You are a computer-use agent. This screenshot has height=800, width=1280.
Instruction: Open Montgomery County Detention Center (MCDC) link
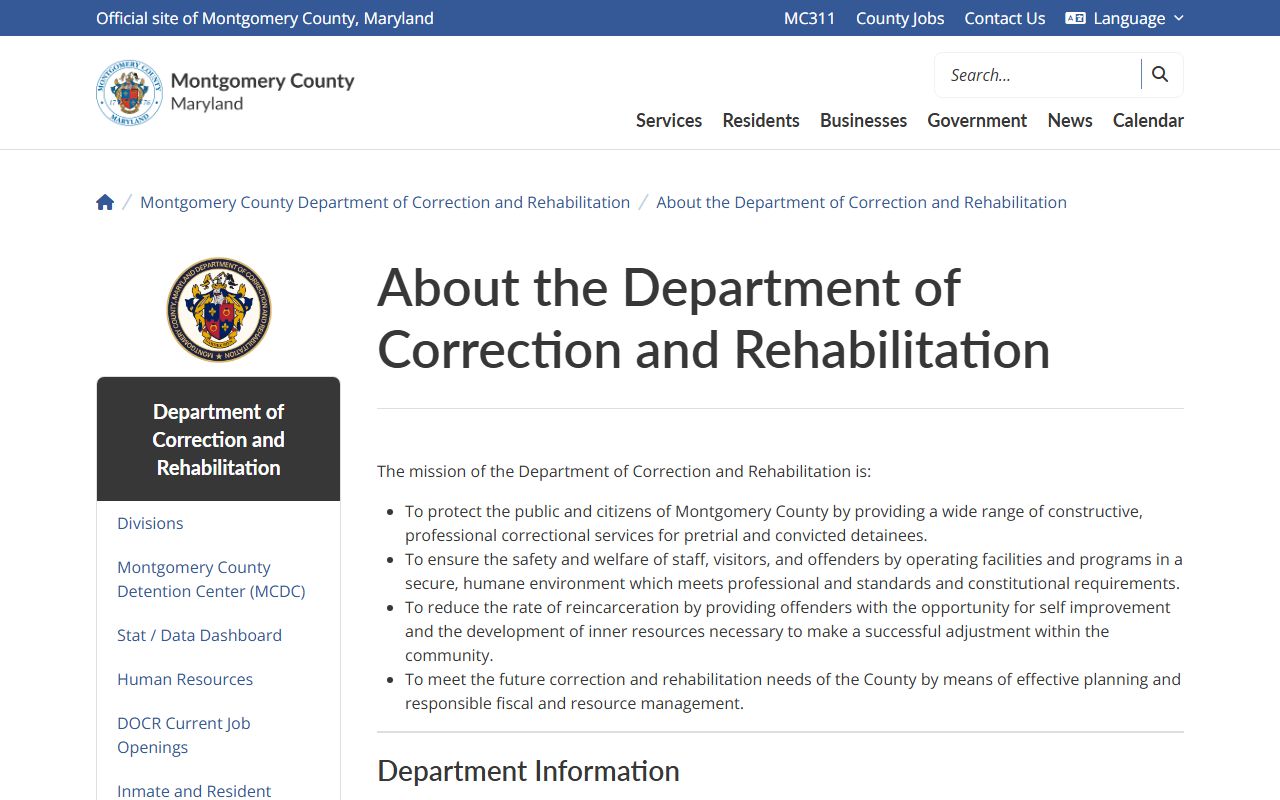coord(211,579)
